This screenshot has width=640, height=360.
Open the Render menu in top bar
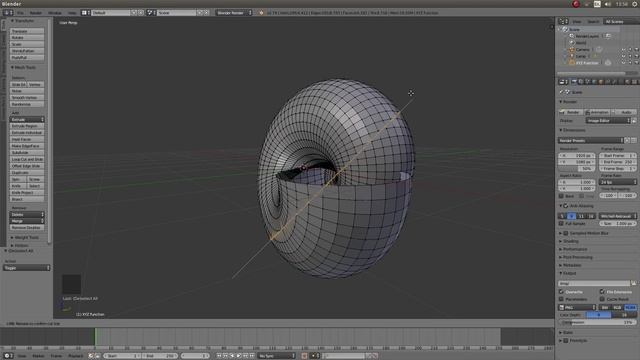[x=36, y=13]
